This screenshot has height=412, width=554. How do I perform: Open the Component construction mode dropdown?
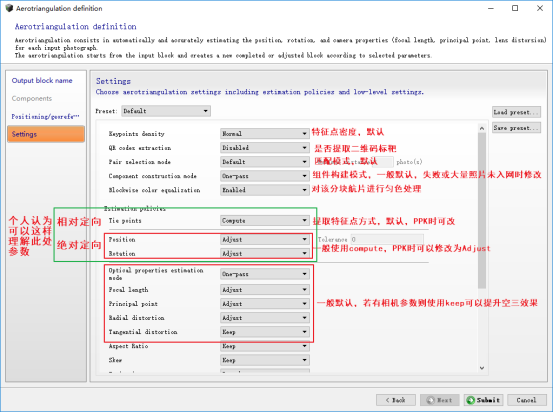pyautogui.click(x=265, y=176)
